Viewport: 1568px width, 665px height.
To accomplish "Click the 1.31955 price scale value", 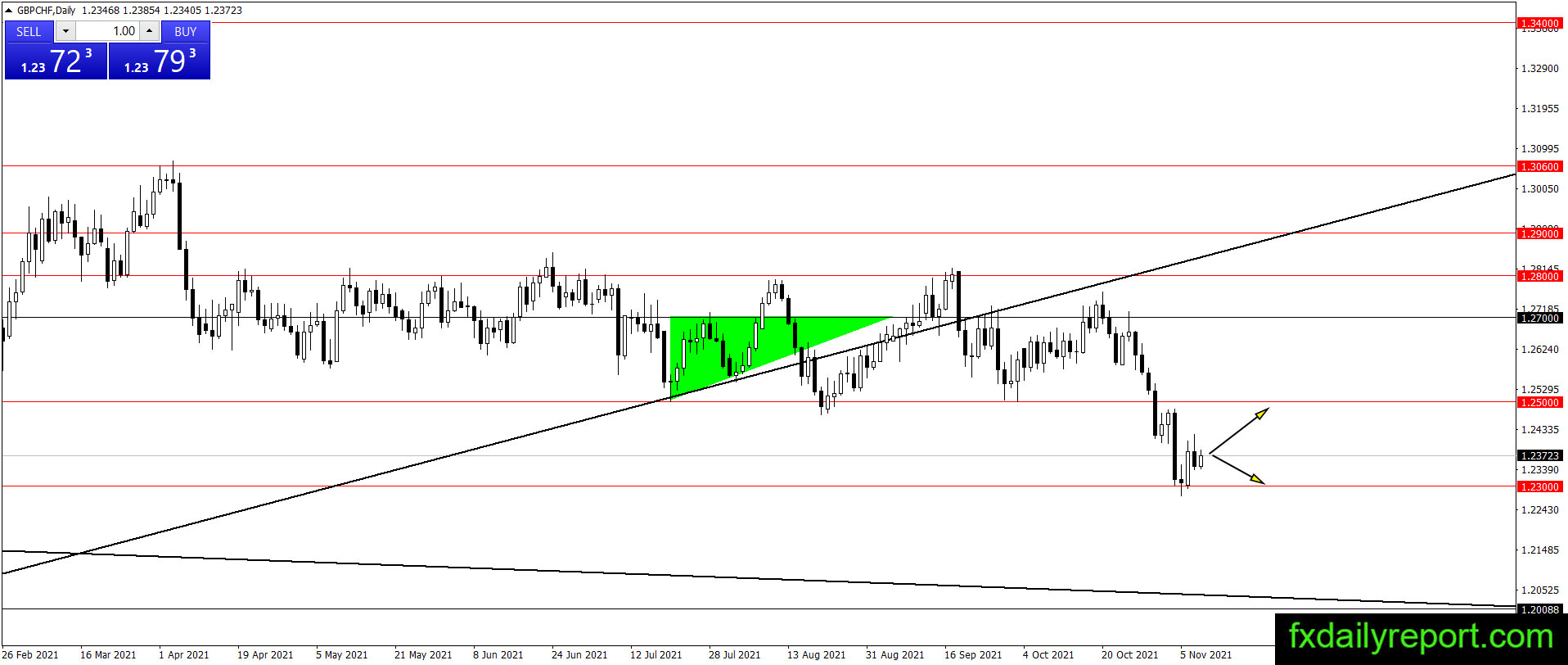I will click(1539, 108).
